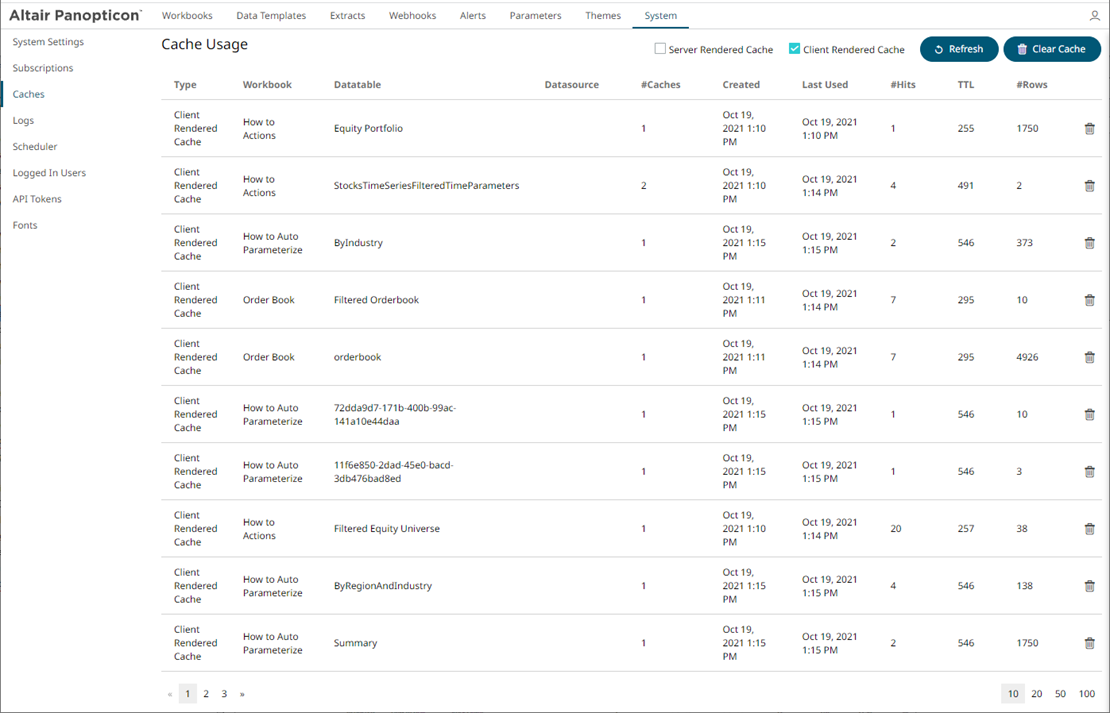Jump to page 3 of results

click(224, 694)
